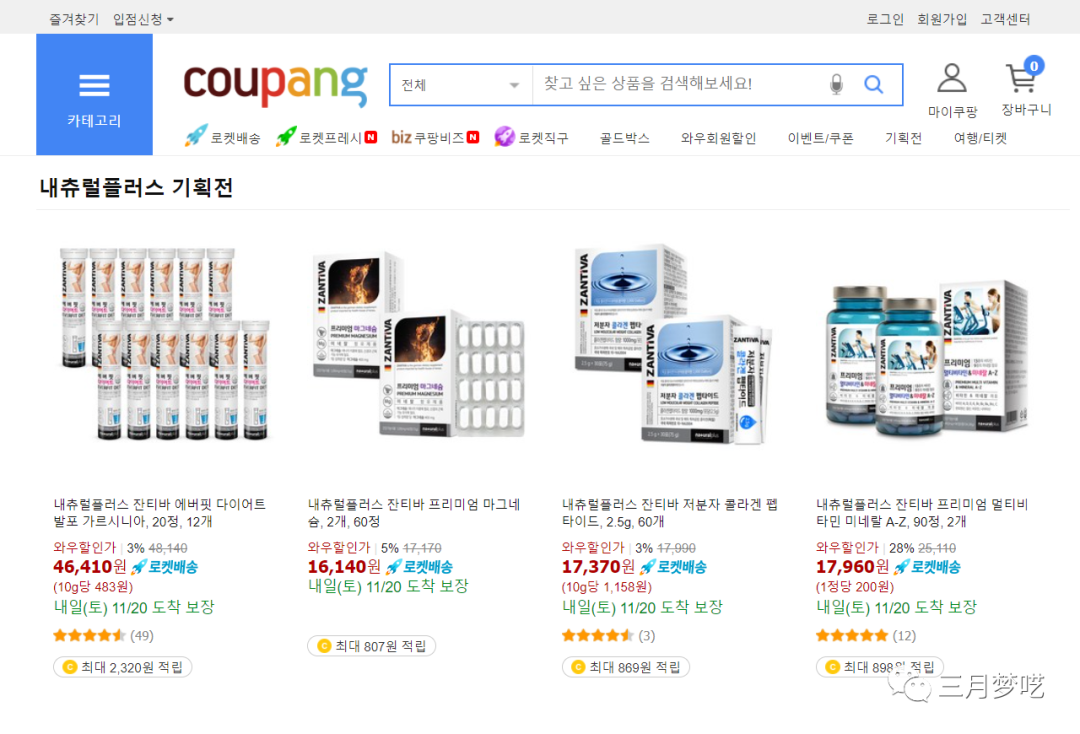Open the Zantiva magnesium product thumbnail
This screenshot has height=734, width=1080.
[417, 344]
